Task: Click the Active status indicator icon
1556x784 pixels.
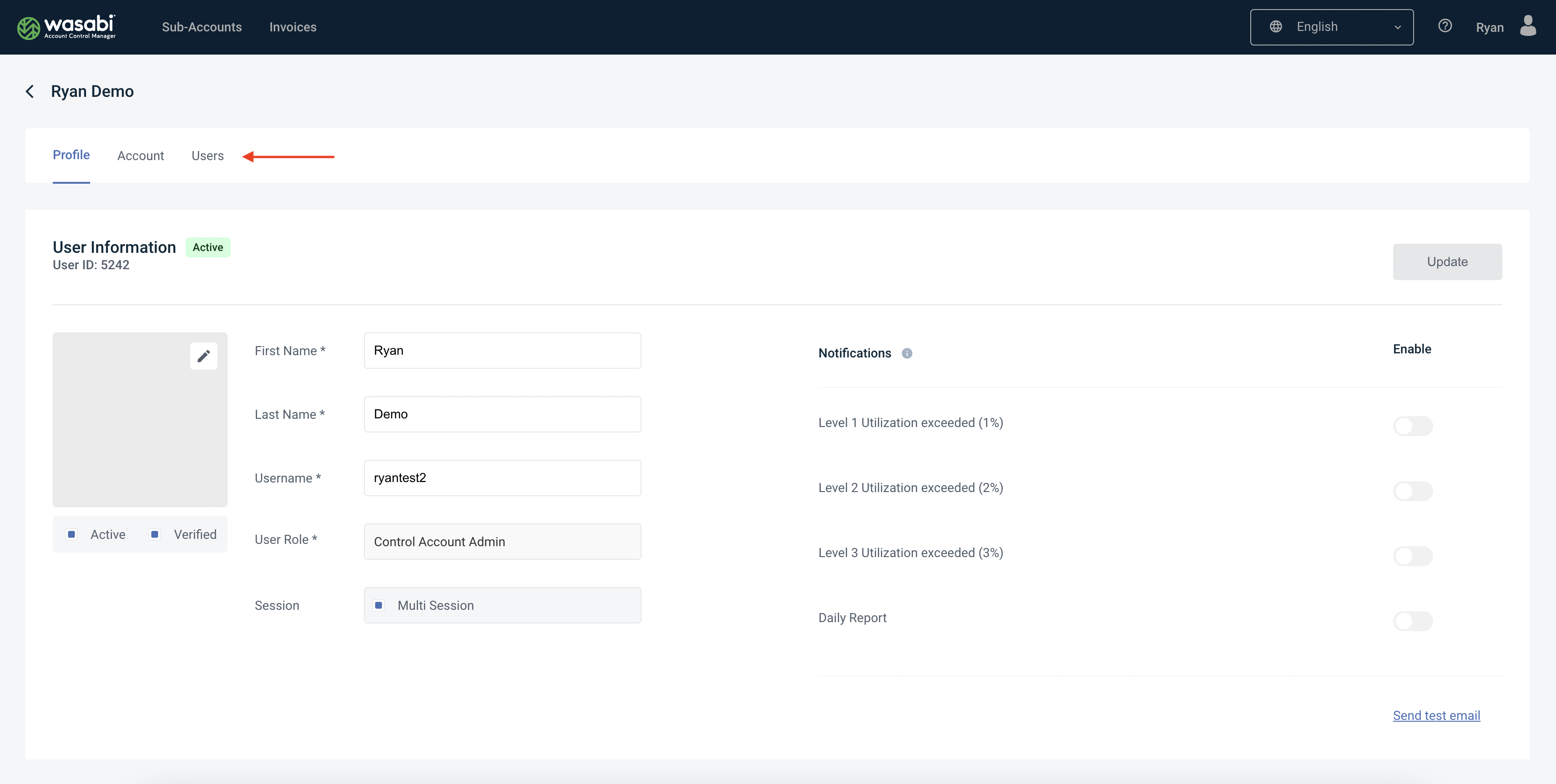Action: click(x=71, y=534)
